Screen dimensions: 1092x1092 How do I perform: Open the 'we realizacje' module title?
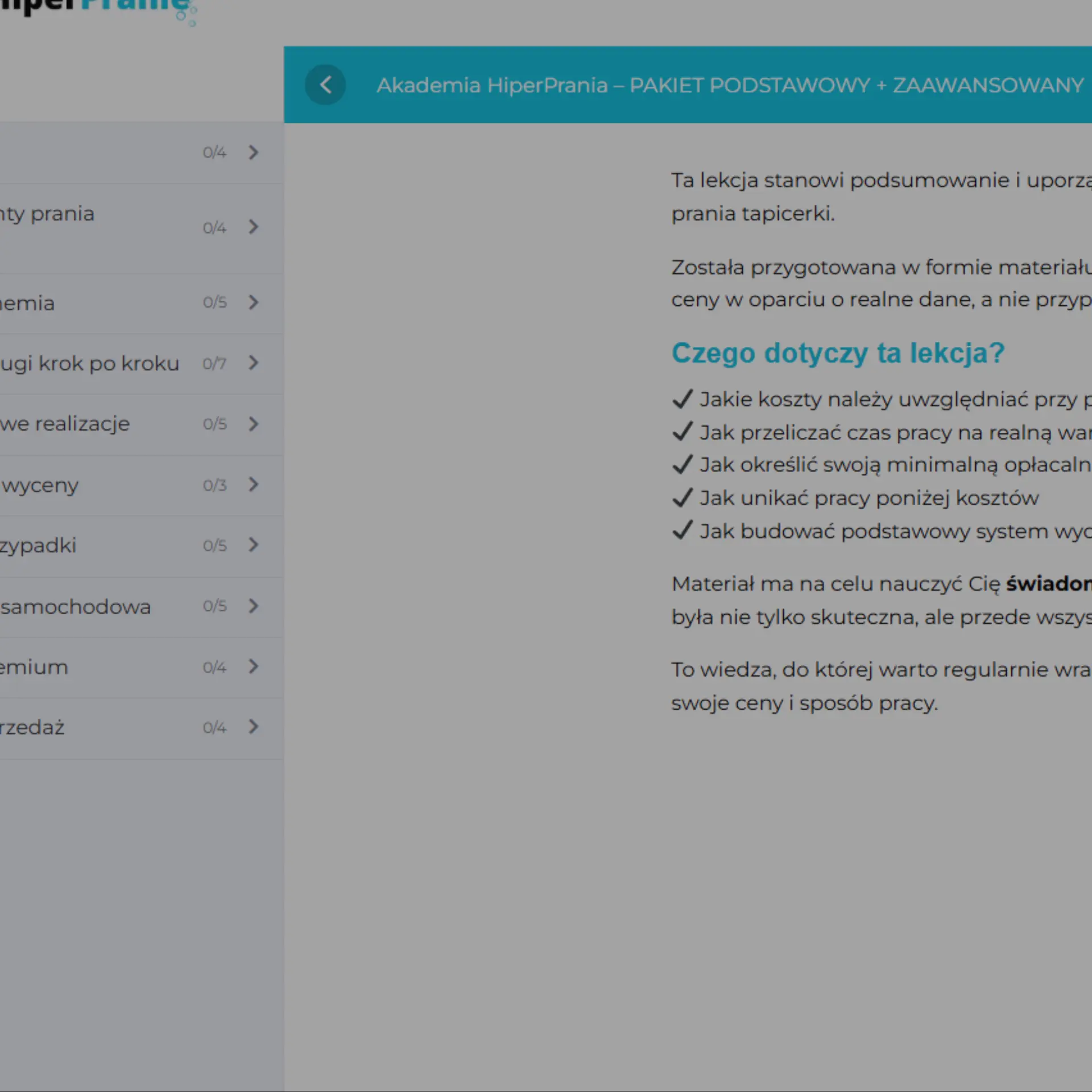click(65, 424)
